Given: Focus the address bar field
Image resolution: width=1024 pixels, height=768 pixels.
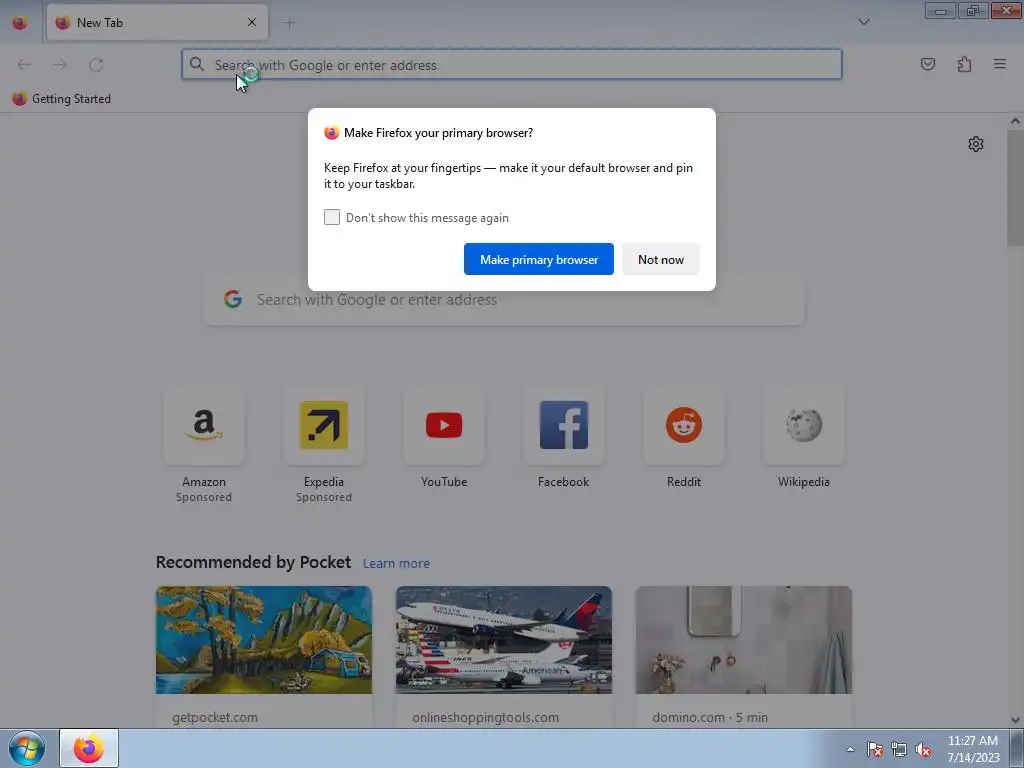Looking at the screenshot, I should tap(511, 64).
